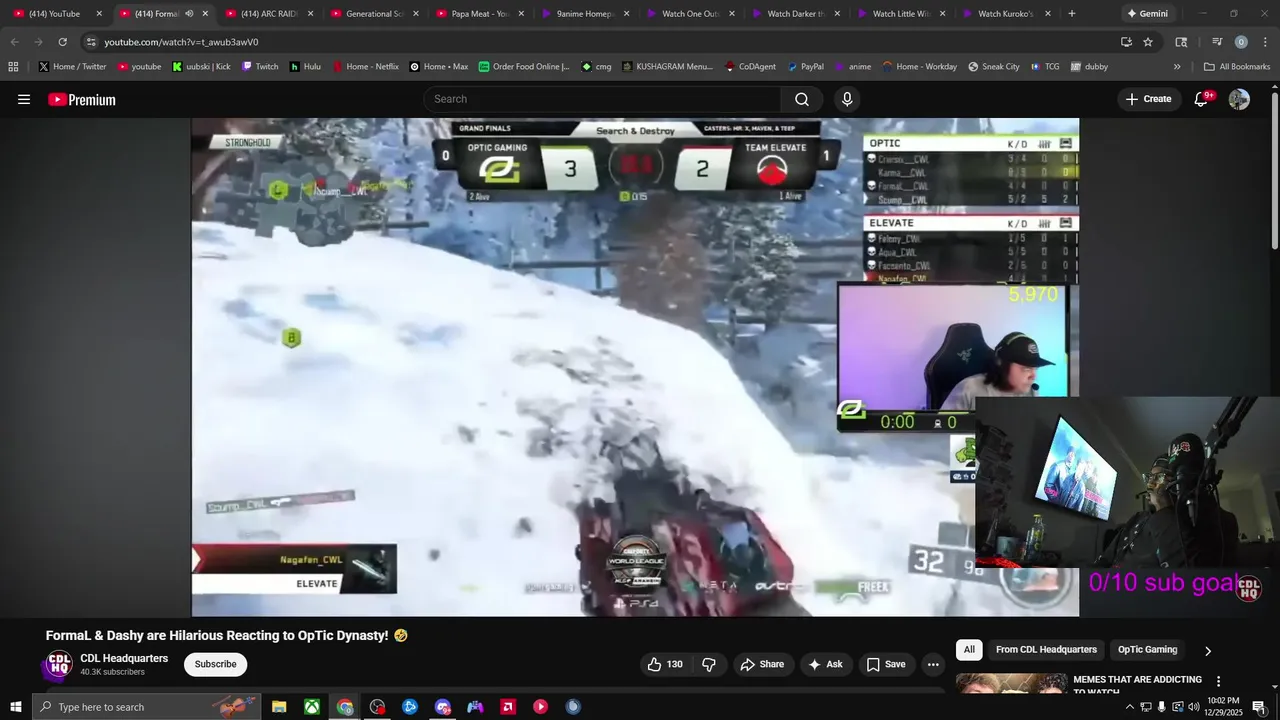Subscribe to CDL Headquarters

click(x=215, y=664)
